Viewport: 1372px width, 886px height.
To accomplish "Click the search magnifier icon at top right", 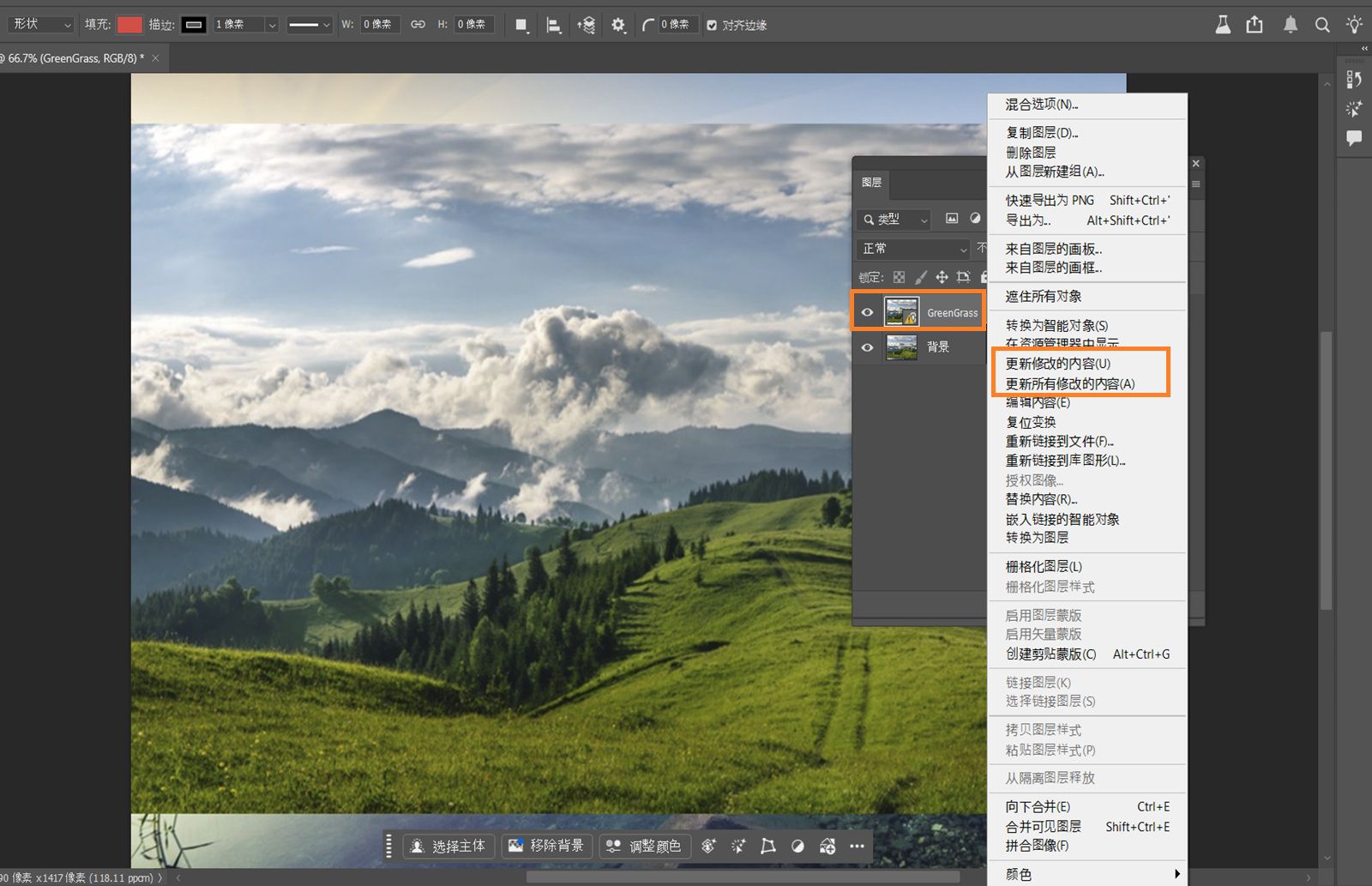I will pos(1322,25).
